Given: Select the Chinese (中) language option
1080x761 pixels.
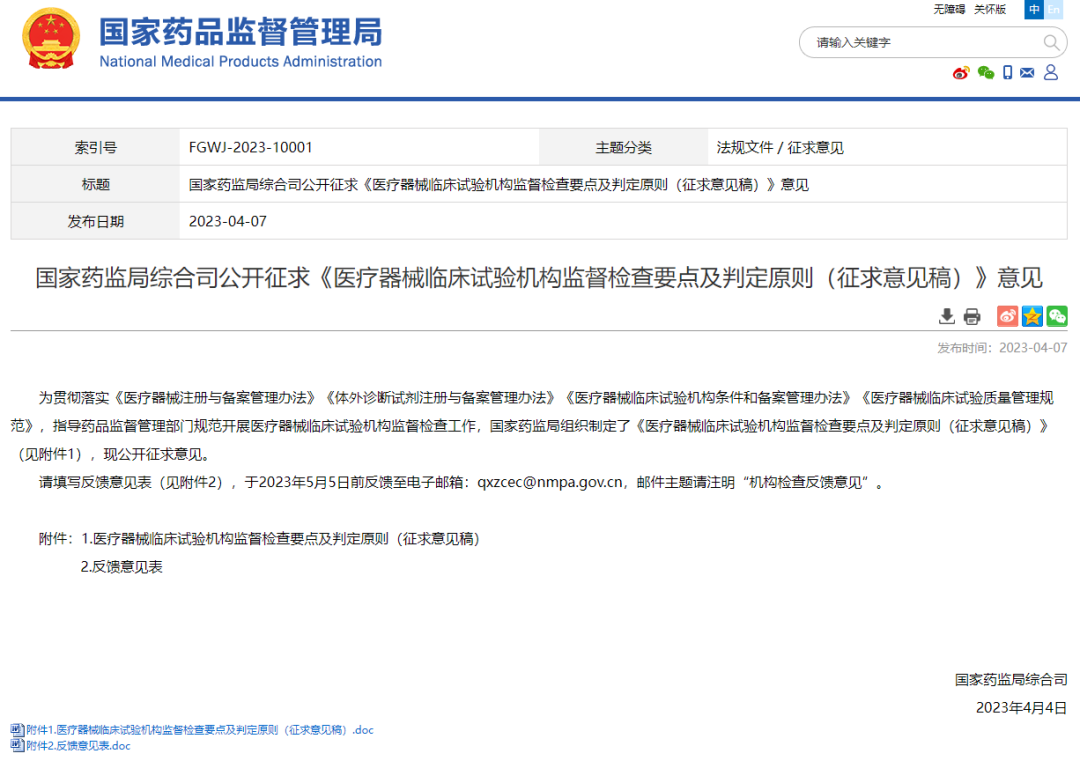Looking at the screenshot, I should [x=1033, y=9].
